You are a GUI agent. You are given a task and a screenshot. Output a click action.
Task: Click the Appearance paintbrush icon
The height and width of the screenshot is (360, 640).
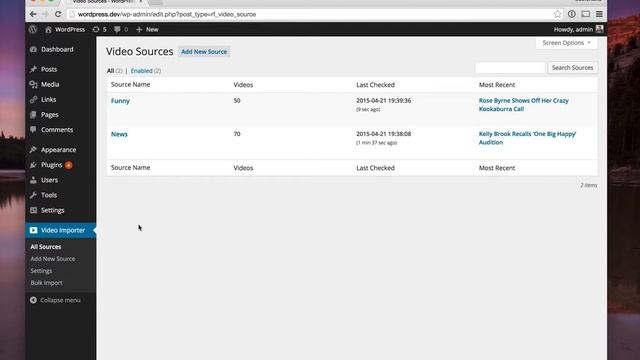tap(33, 150)
